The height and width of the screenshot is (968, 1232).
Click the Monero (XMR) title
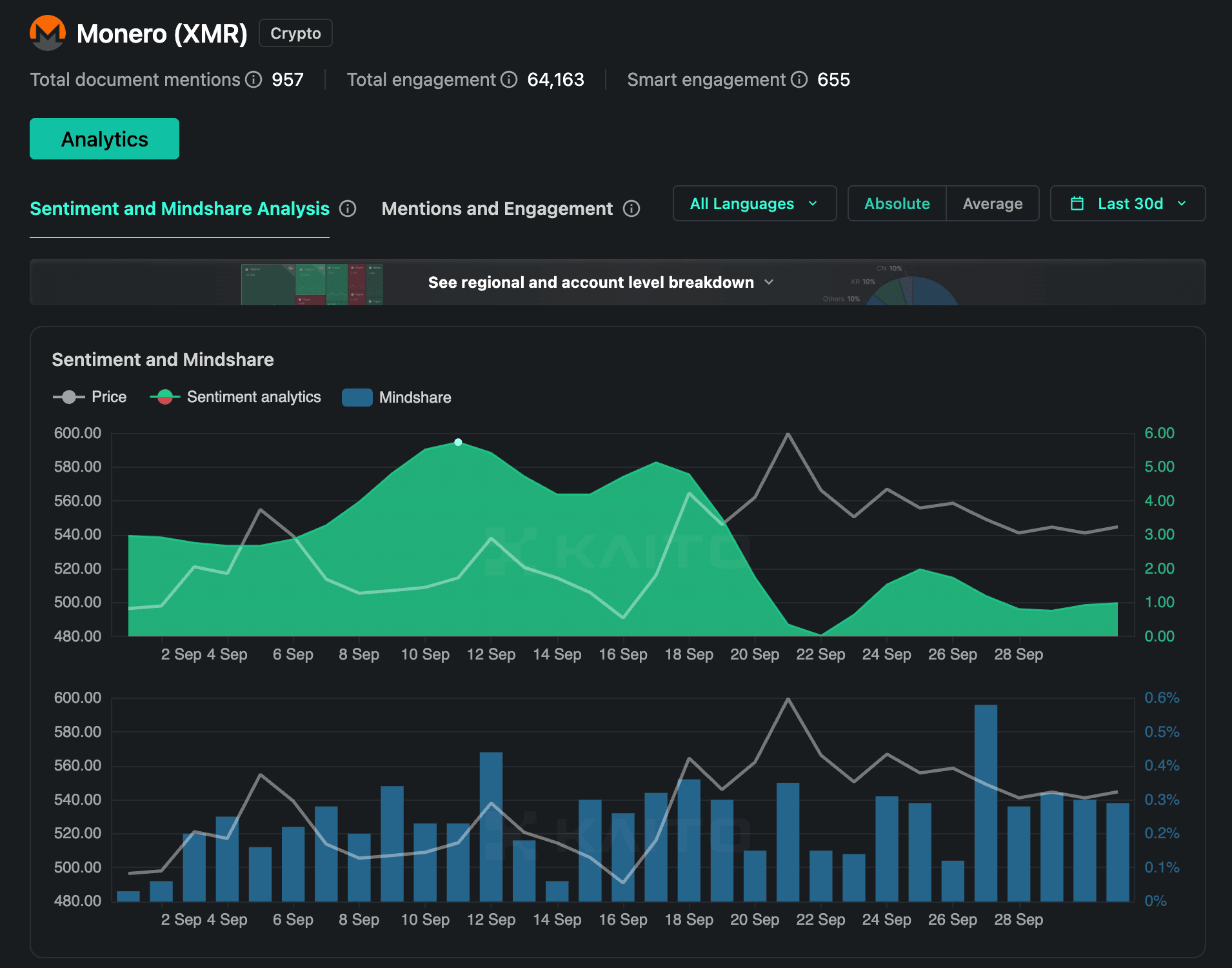click(162, 34)
